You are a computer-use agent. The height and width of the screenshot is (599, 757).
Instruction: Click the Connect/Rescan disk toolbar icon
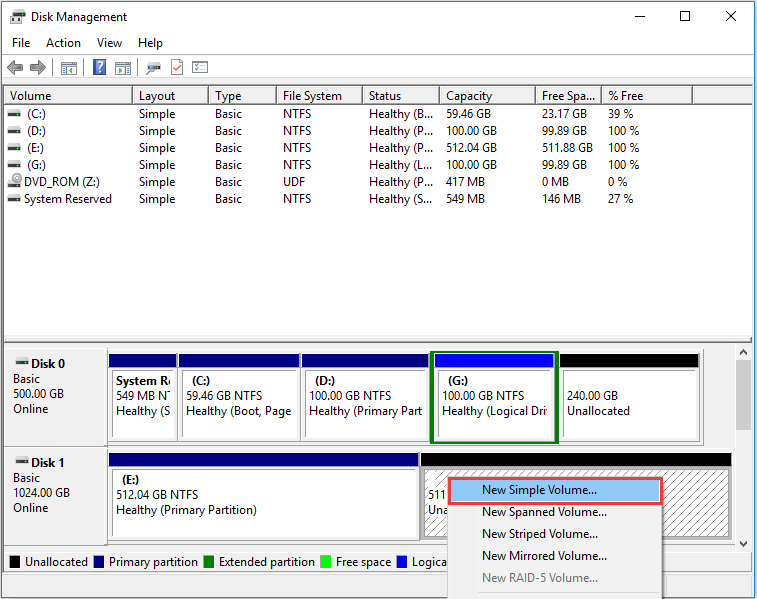pyautogui.click(x=154, y=68)
